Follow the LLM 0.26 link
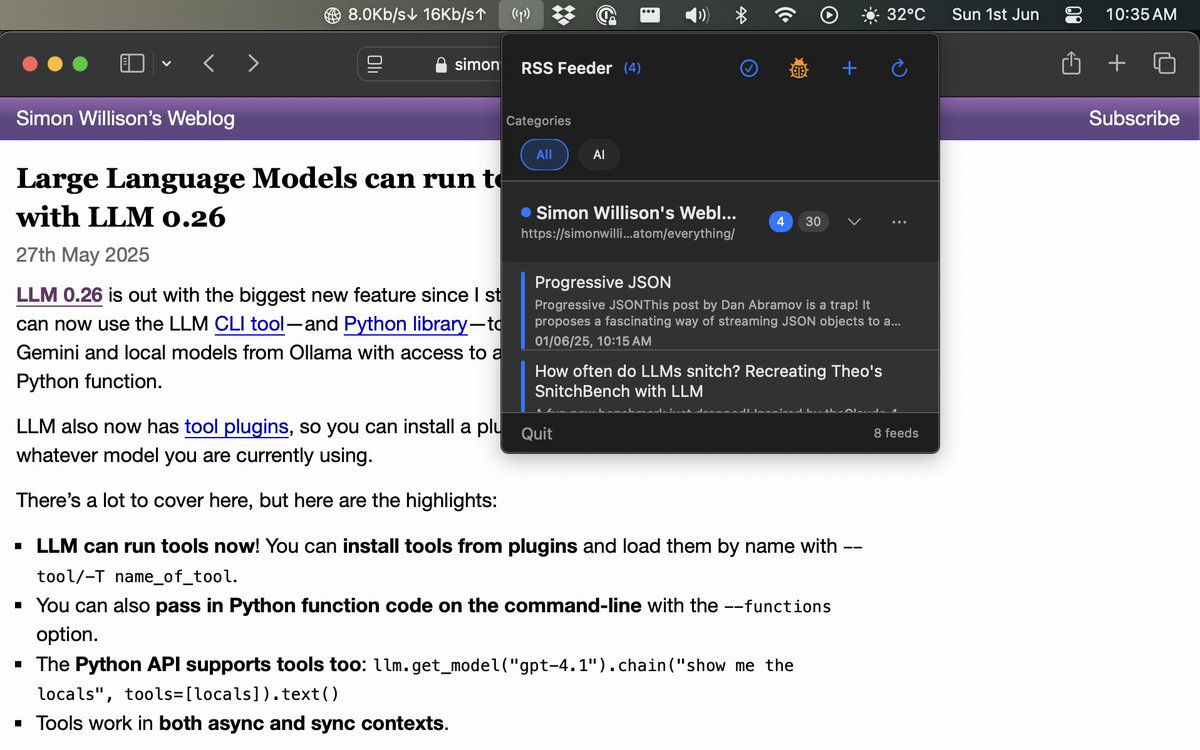 click(x=59, y=295)
